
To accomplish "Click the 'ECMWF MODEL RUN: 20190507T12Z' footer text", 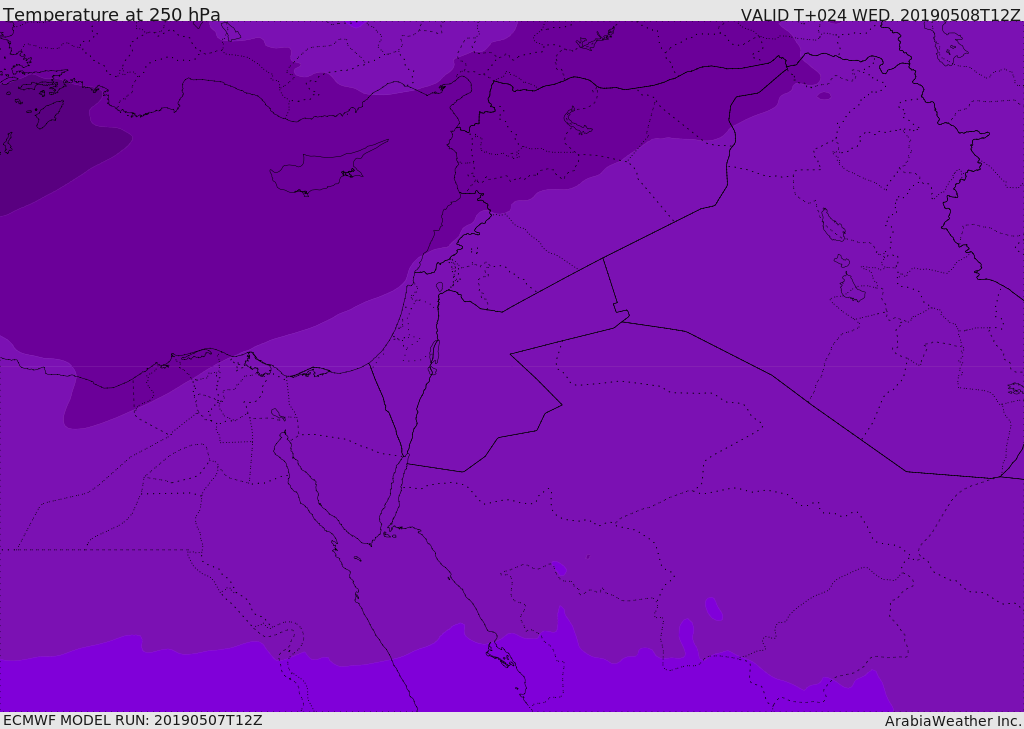I will click(133, 720).
